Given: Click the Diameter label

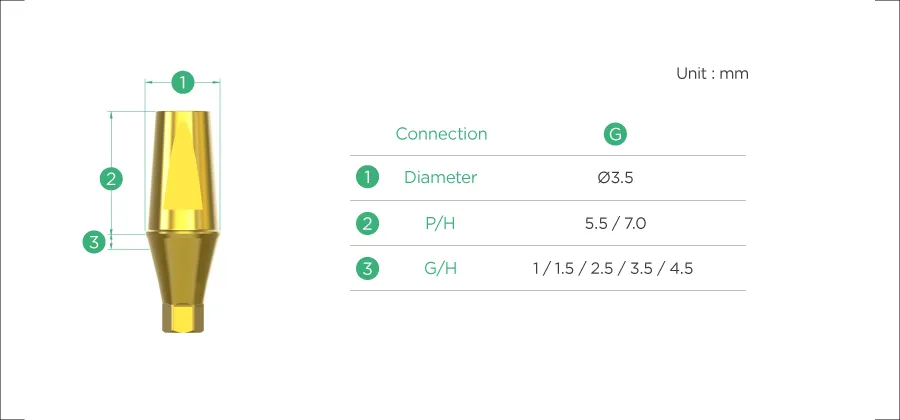Looking at the screenshot, I should click(x=440, y=178).
